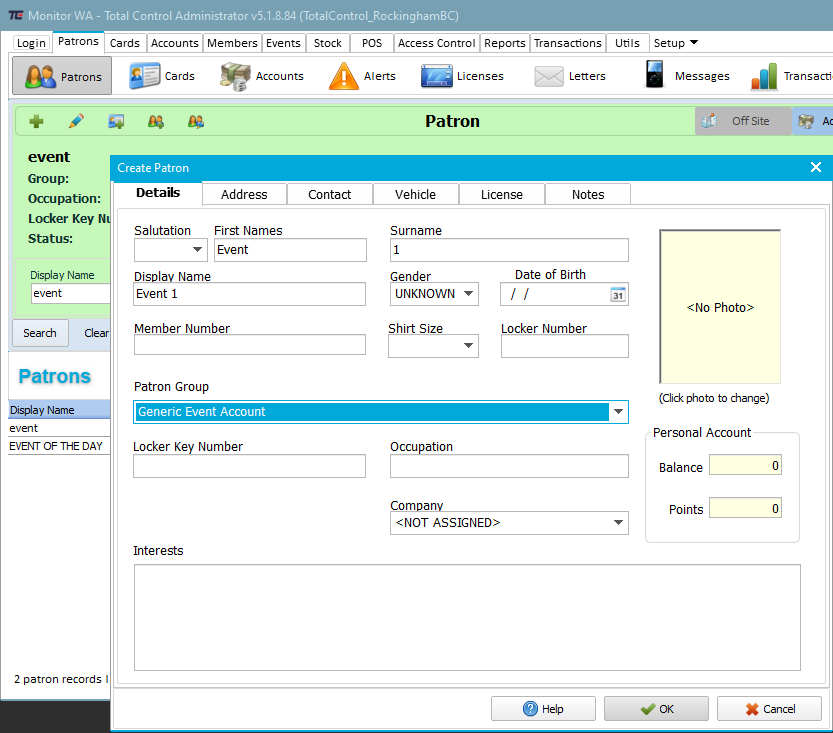Click the Member Number field
The height and width of the screenshot is (733, 833).
click(x=250, y=345)
